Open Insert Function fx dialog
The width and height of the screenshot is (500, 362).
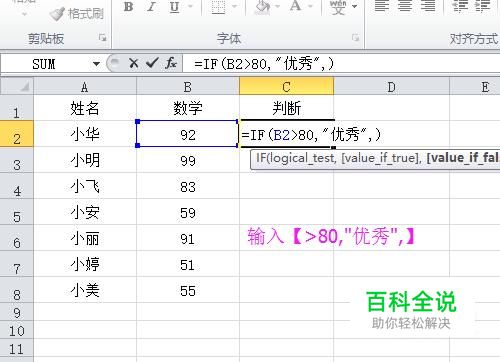(171, 63)
